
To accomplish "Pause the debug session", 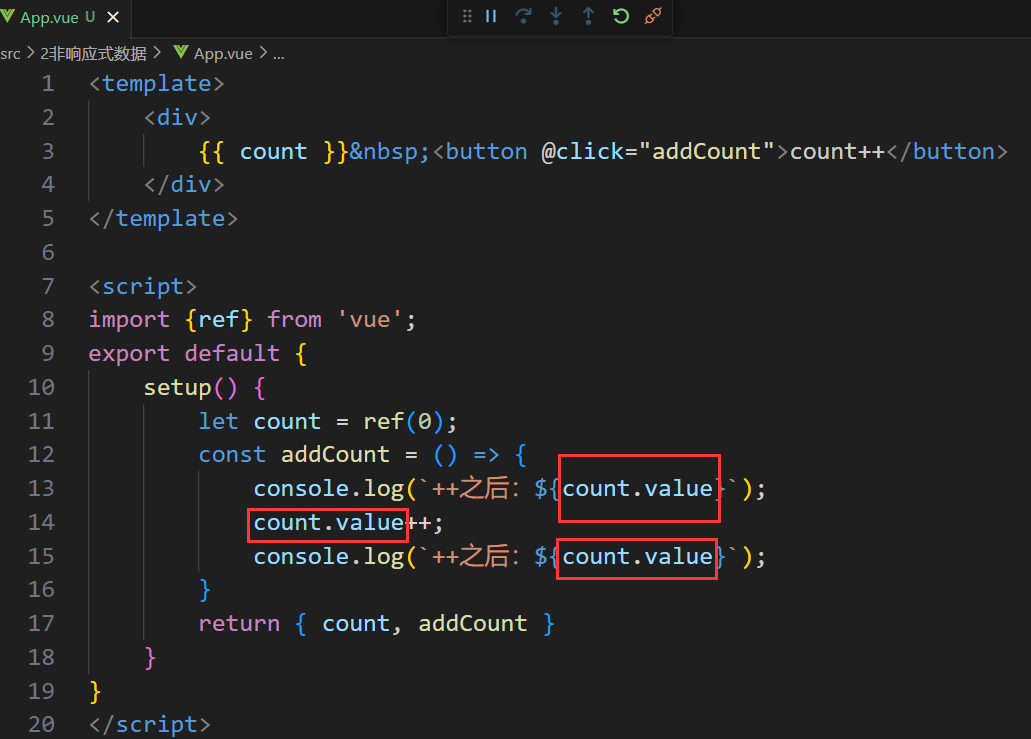I will point(491,16).
